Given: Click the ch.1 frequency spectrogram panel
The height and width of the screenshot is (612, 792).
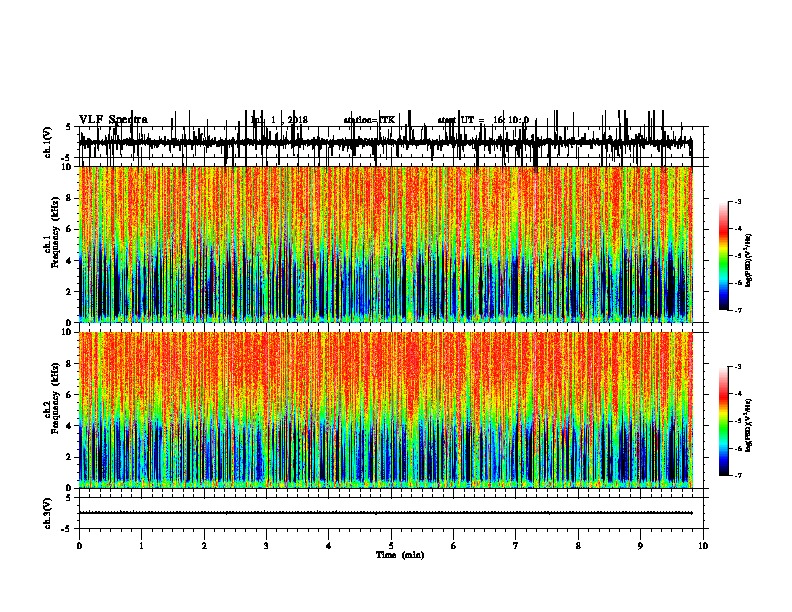Looking at the screenshot, I should (385, 244).
